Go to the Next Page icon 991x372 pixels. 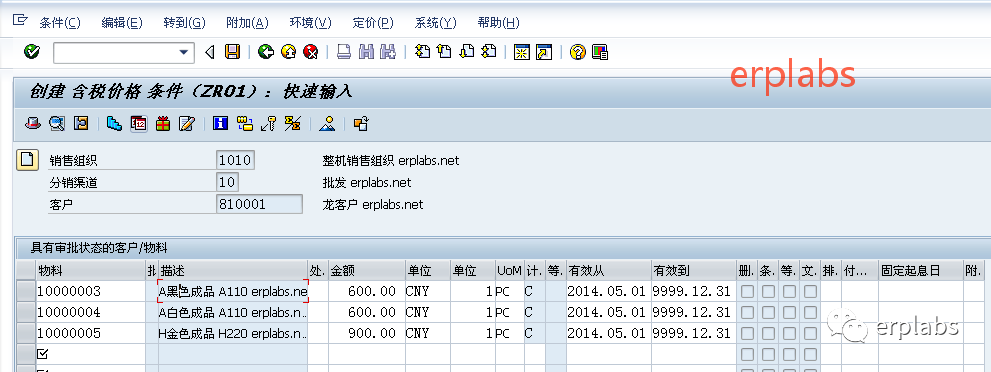tap(467, 52)
